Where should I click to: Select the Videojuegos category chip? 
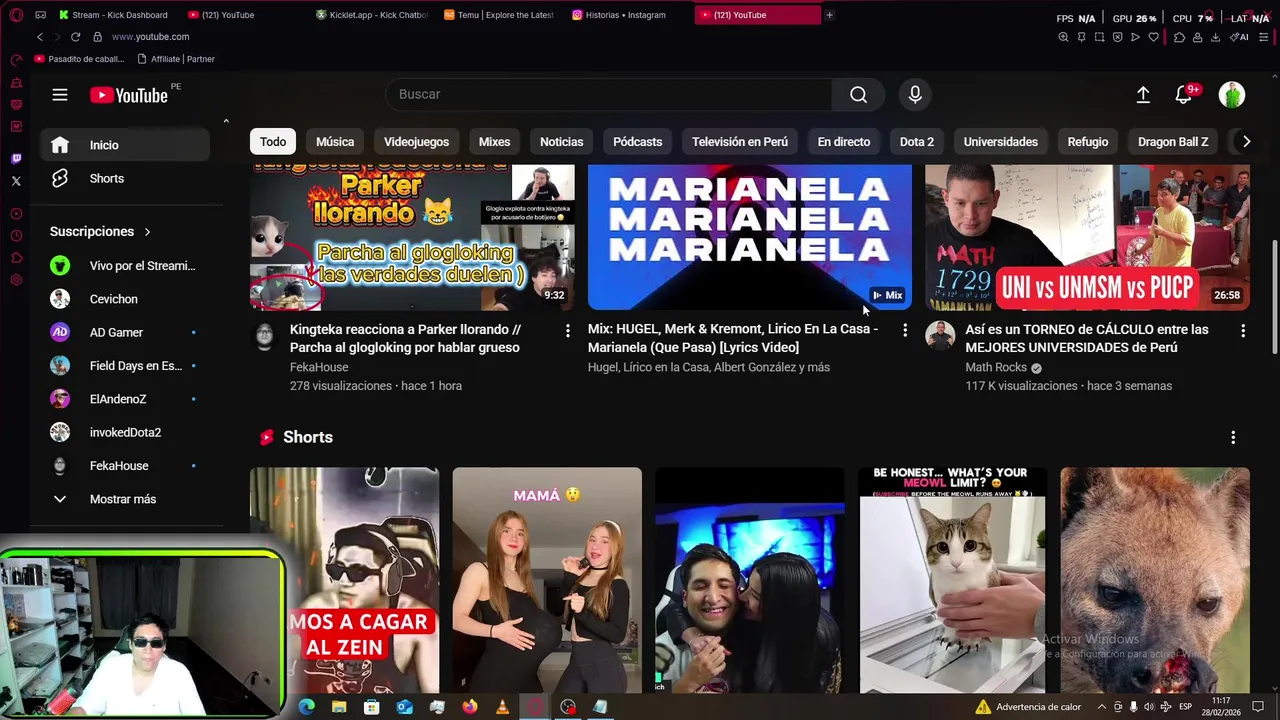[x=416, y=142]
